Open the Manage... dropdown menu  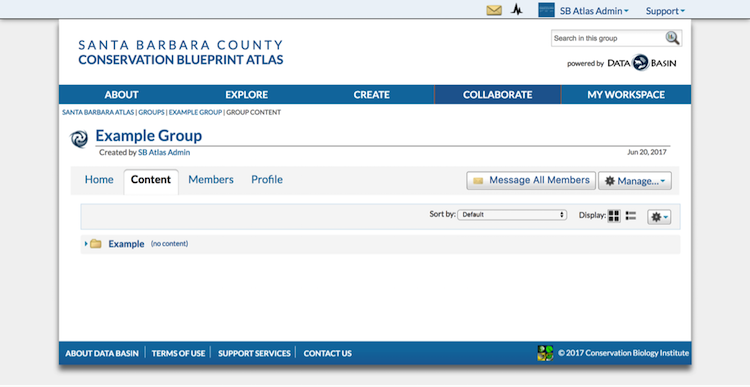tap(635, 181)
